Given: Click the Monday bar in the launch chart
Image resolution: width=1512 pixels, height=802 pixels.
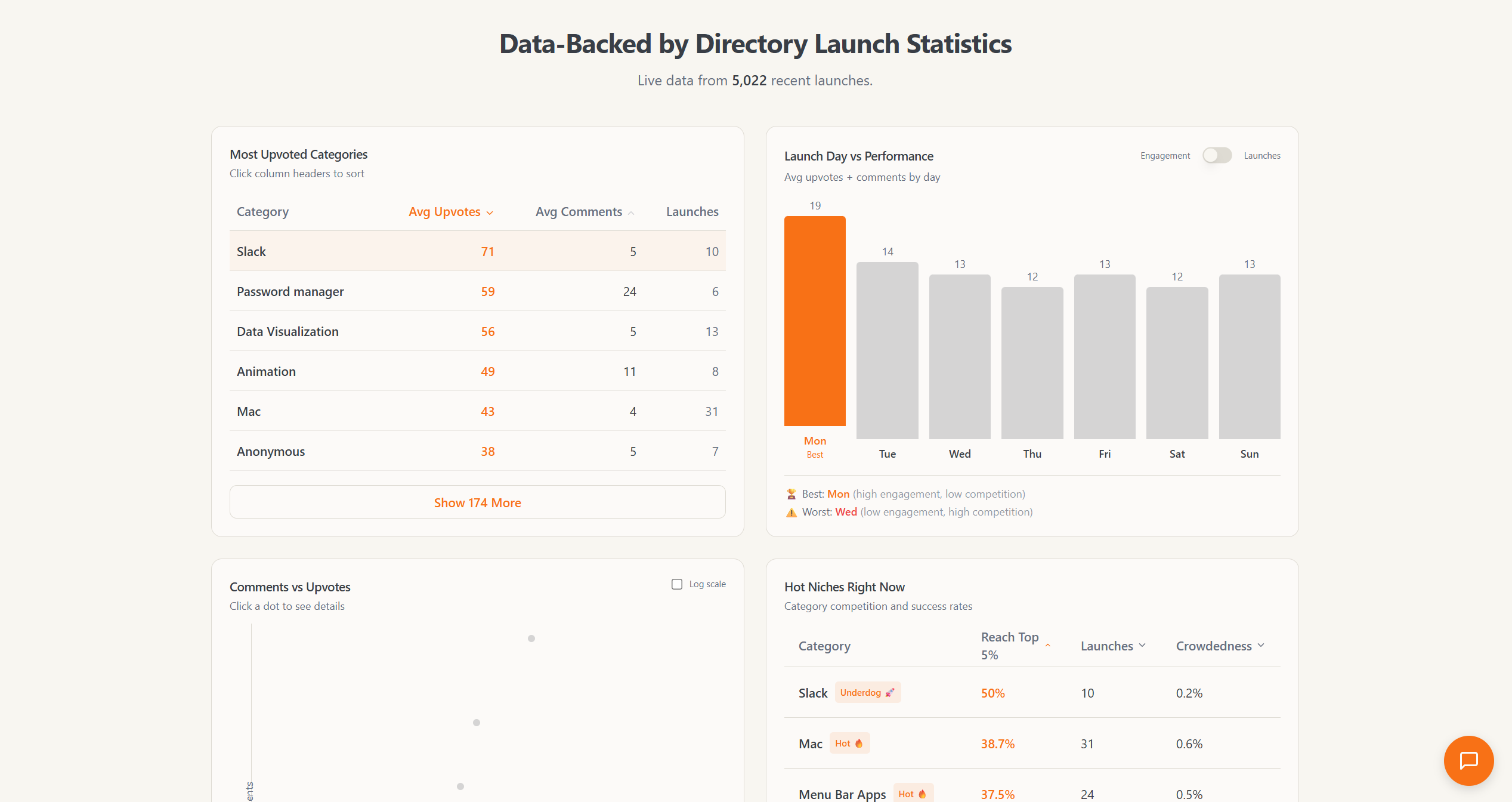Looking at the screenshot, I should (814, 328).
